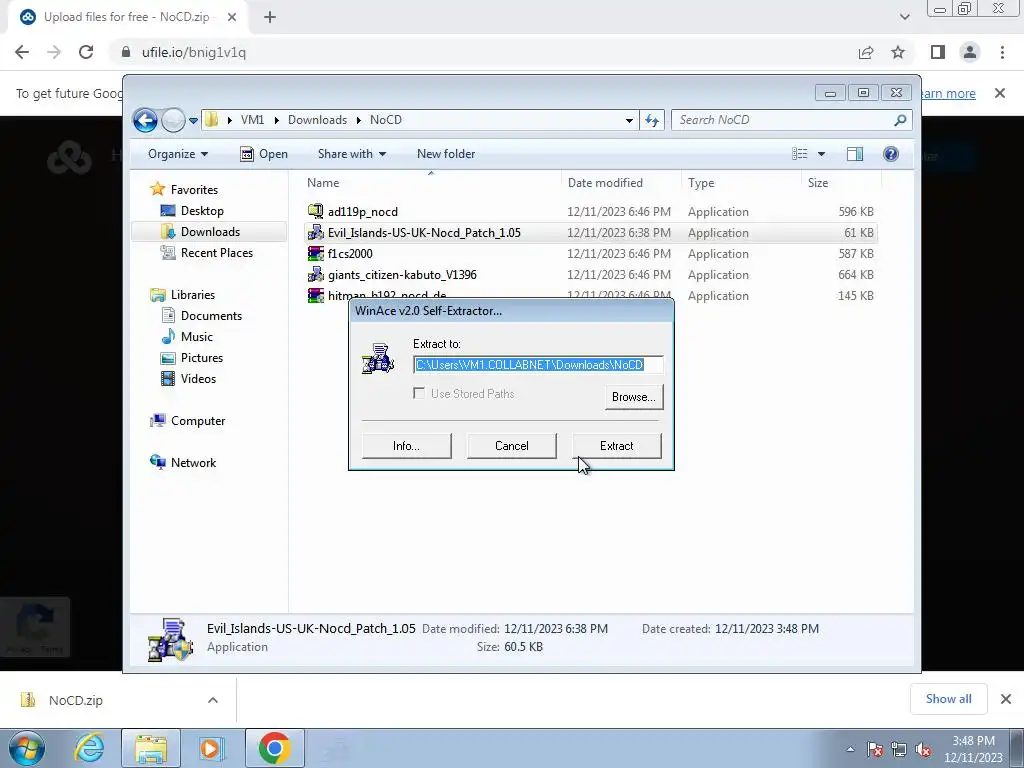Screen dimensions: 1024x768
Task: Toggle the preview pane icon
Action: click(x=855, y=154)
